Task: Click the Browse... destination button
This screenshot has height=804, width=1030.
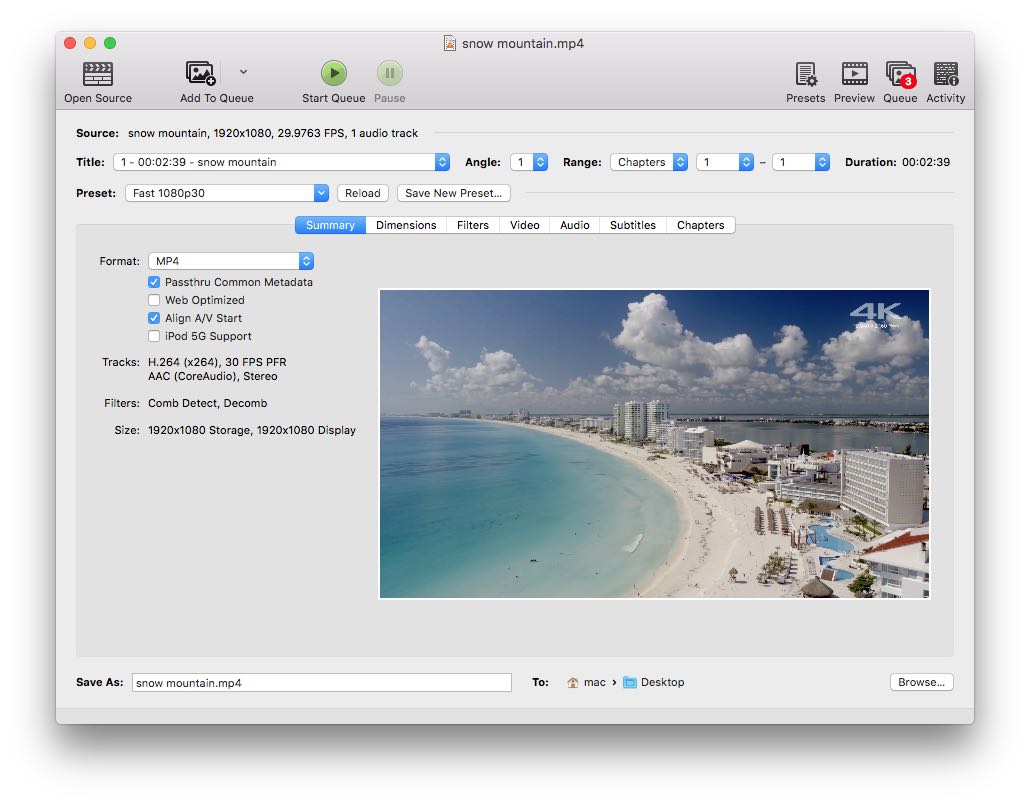Action: click(x=921, y=682)
